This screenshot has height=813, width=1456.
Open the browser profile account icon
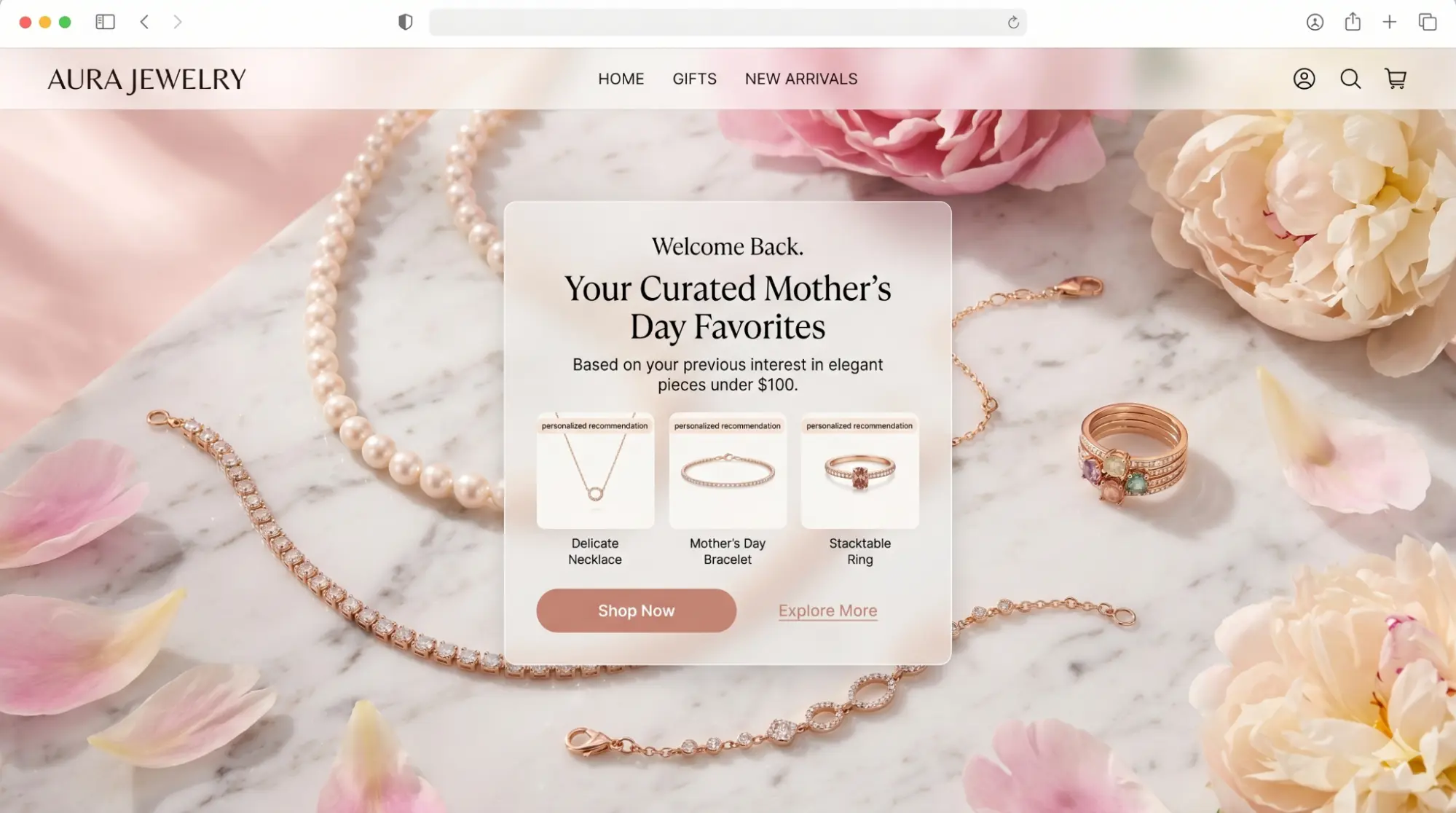tap(1315, 22)
